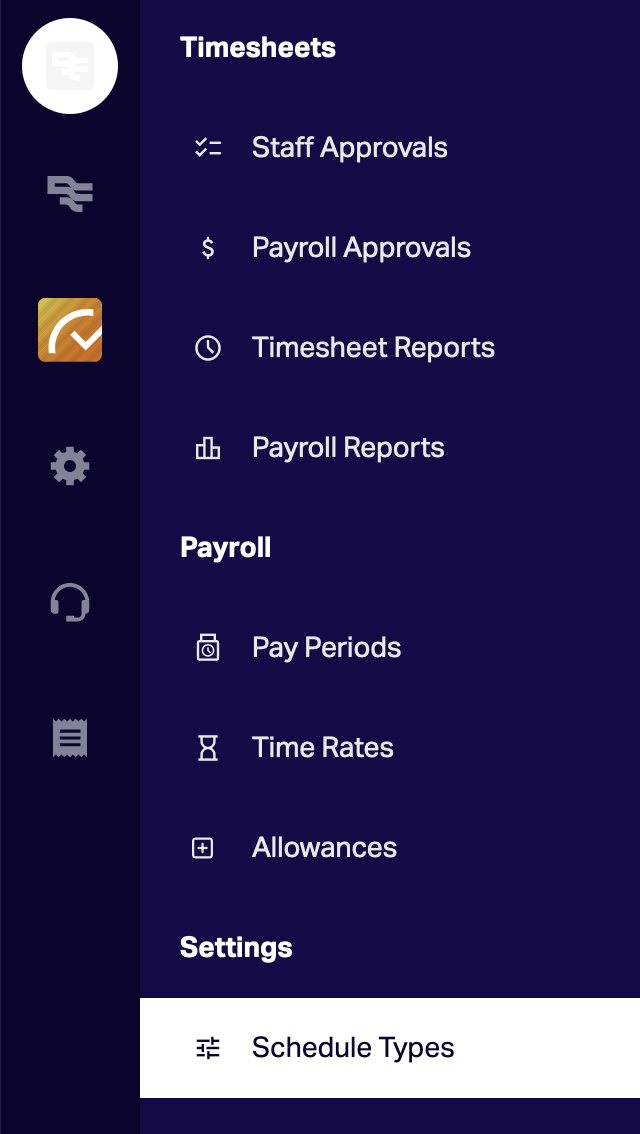Navigate to Timesheet Reports
Screen dimensions: 640x1134
(x=373, y=348)
